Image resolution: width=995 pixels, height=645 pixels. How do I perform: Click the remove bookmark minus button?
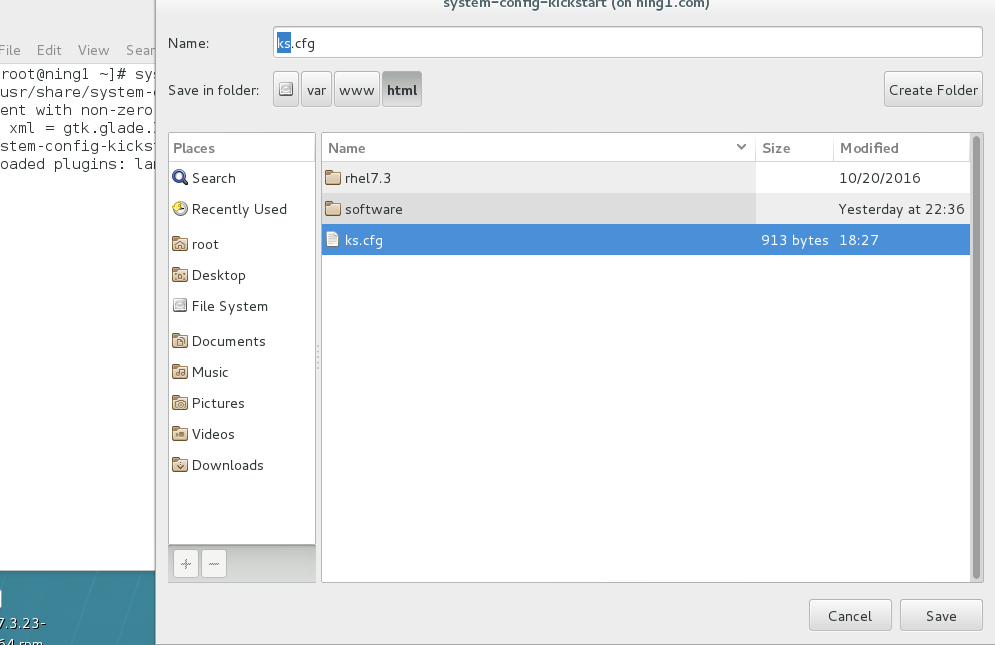pyautogui.click(x=214, y=564)
